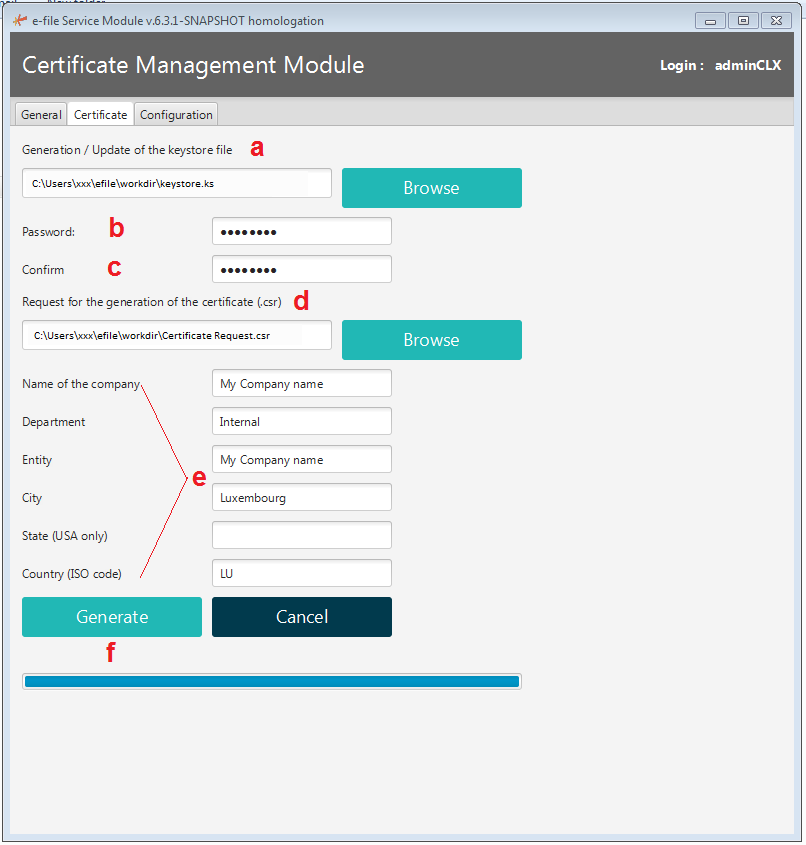Close the e-file Service Module window

tap(776, 20)
